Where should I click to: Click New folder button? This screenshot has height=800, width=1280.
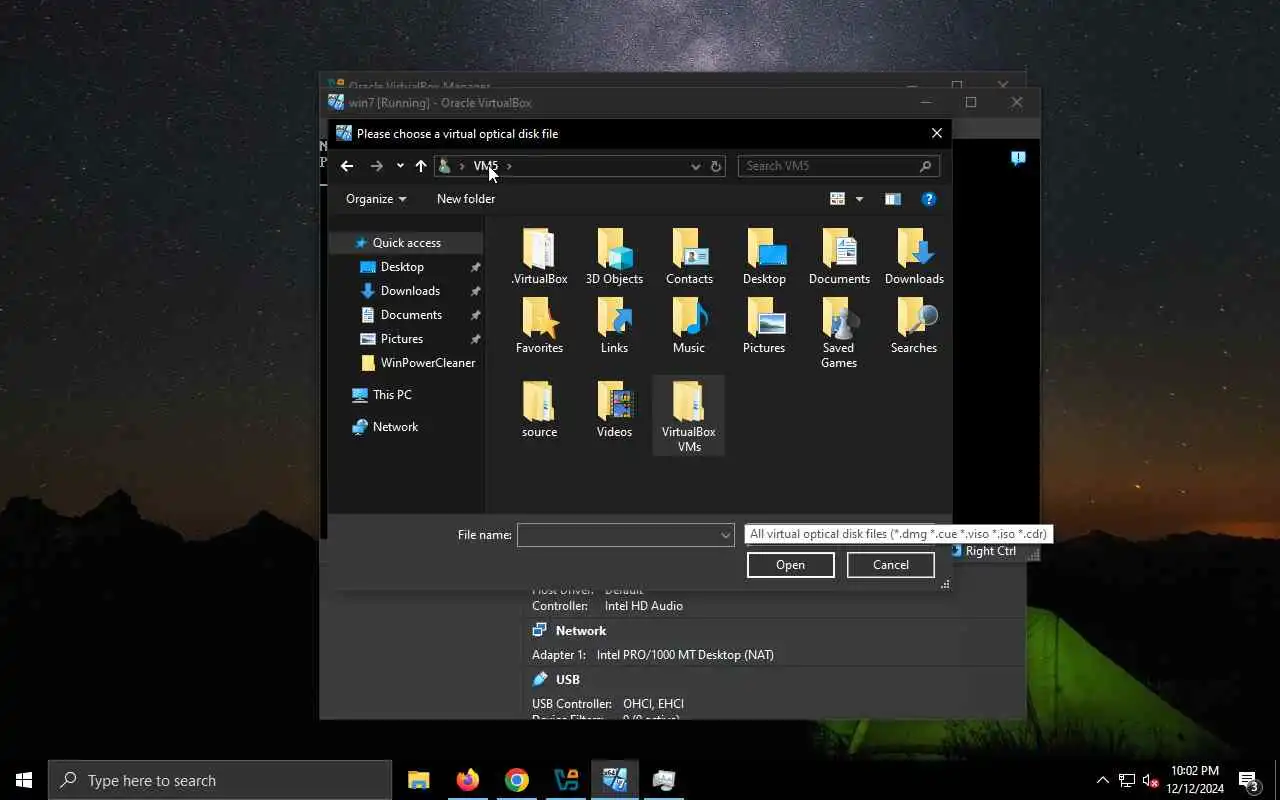(x=466, y=199)
